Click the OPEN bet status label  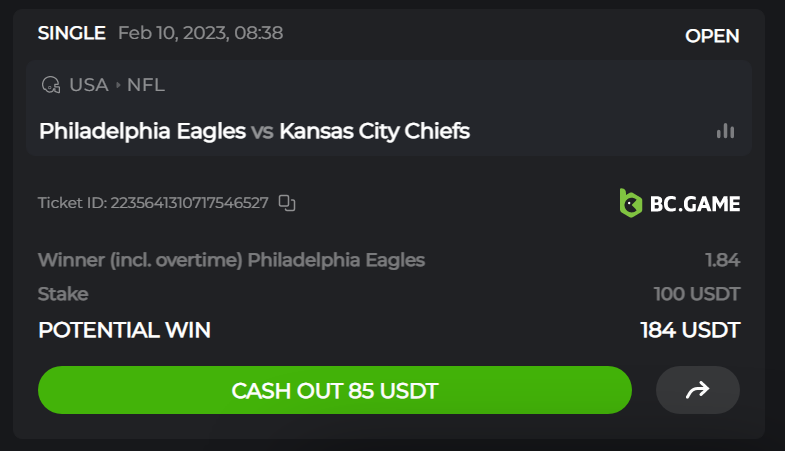point(712,36)
